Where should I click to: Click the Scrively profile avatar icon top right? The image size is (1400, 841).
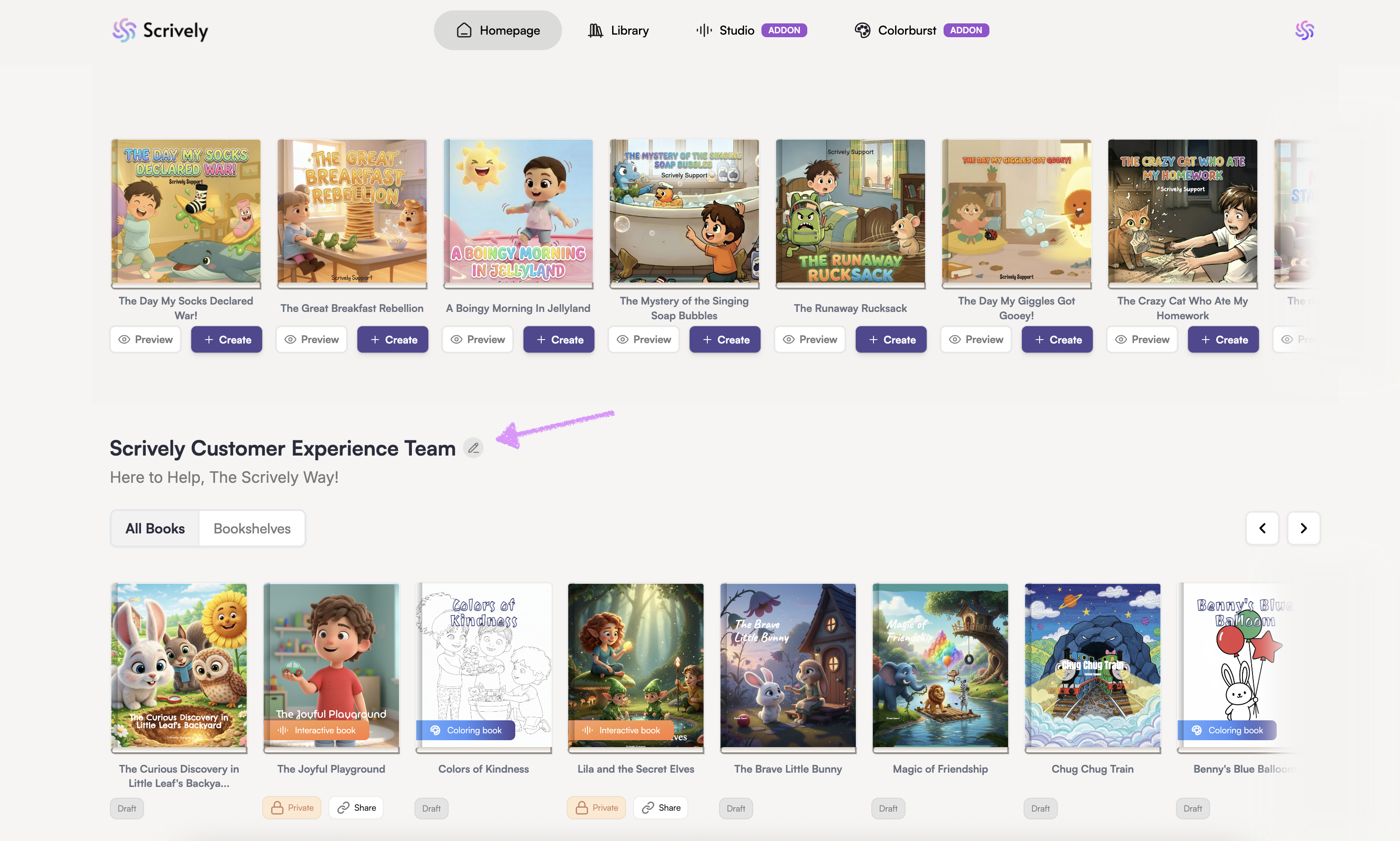[x=1304, y=31]
